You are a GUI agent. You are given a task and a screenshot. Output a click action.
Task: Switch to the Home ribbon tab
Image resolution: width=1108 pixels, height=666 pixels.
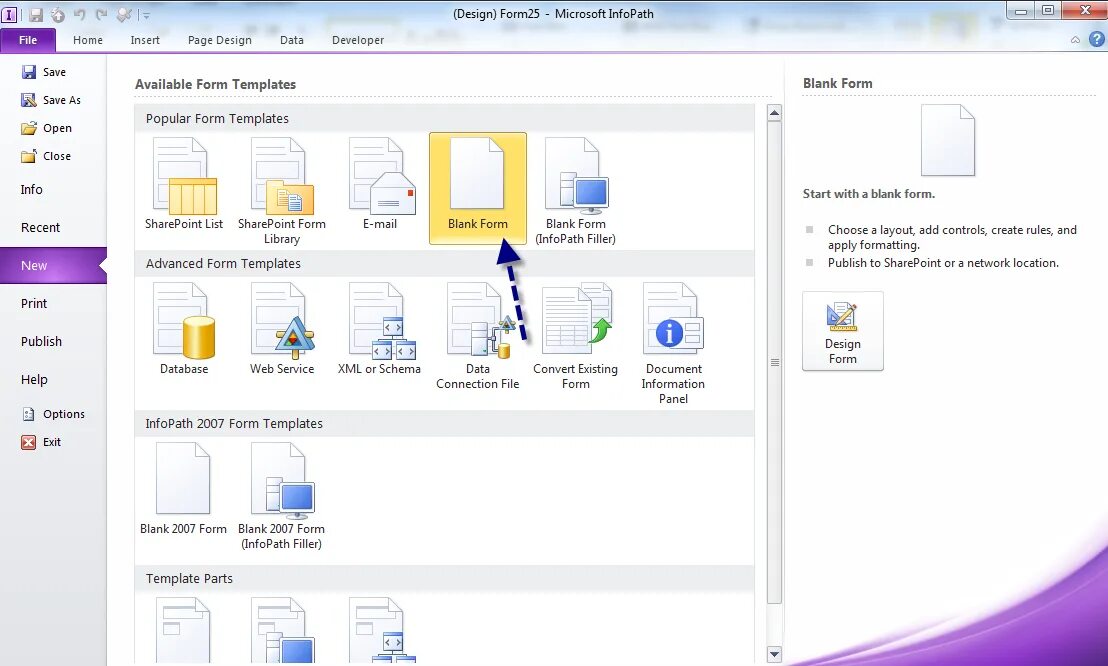(x=88, y=40)
